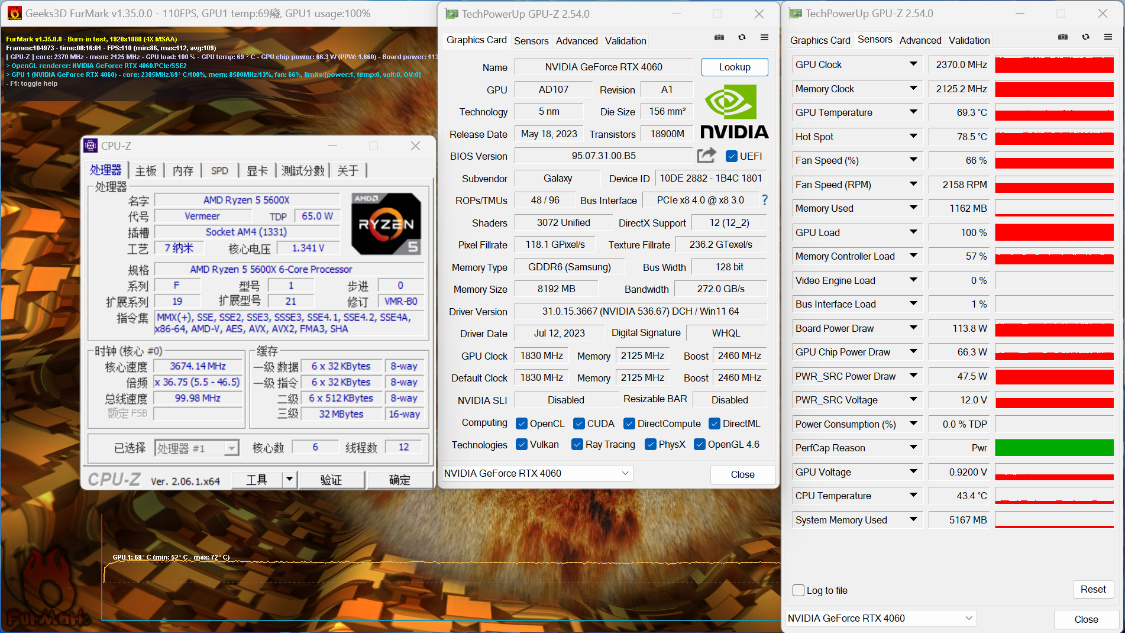
Task: Click the GPU Clock red sensor graph
Action: (1054, 65)
